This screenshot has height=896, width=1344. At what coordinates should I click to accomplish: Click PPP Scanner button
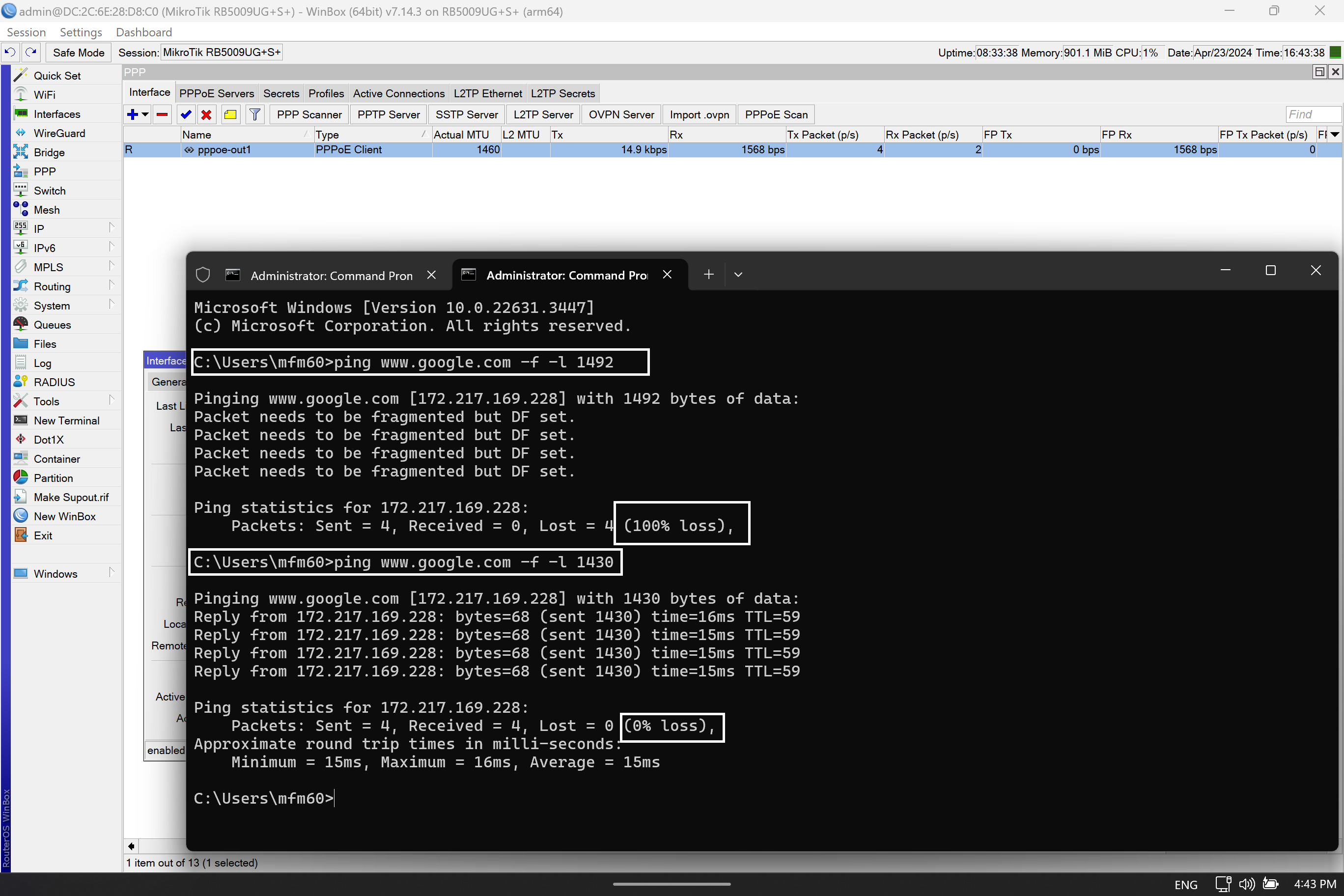[309, 114]
